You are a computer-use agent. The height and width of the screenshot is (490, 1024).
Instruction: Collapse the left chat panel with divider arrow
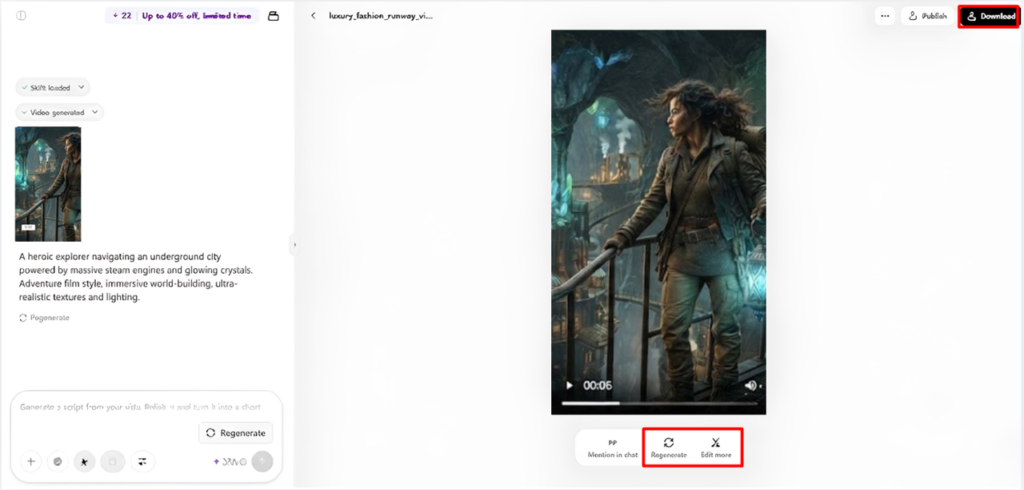(x=294, y=245)
